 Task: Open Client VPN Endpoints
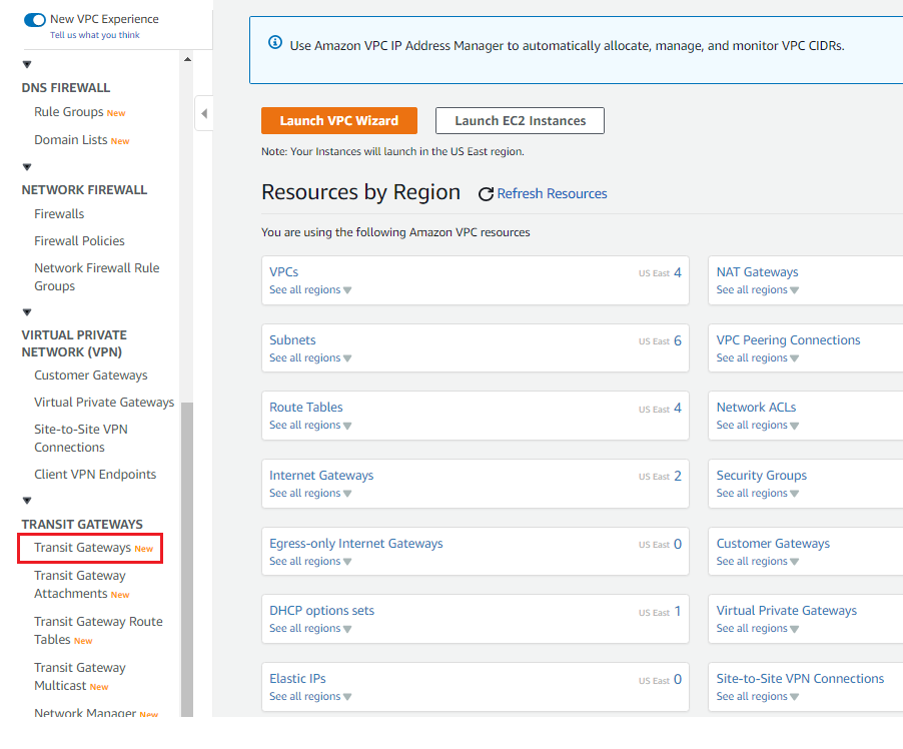[x=95, y=474]
